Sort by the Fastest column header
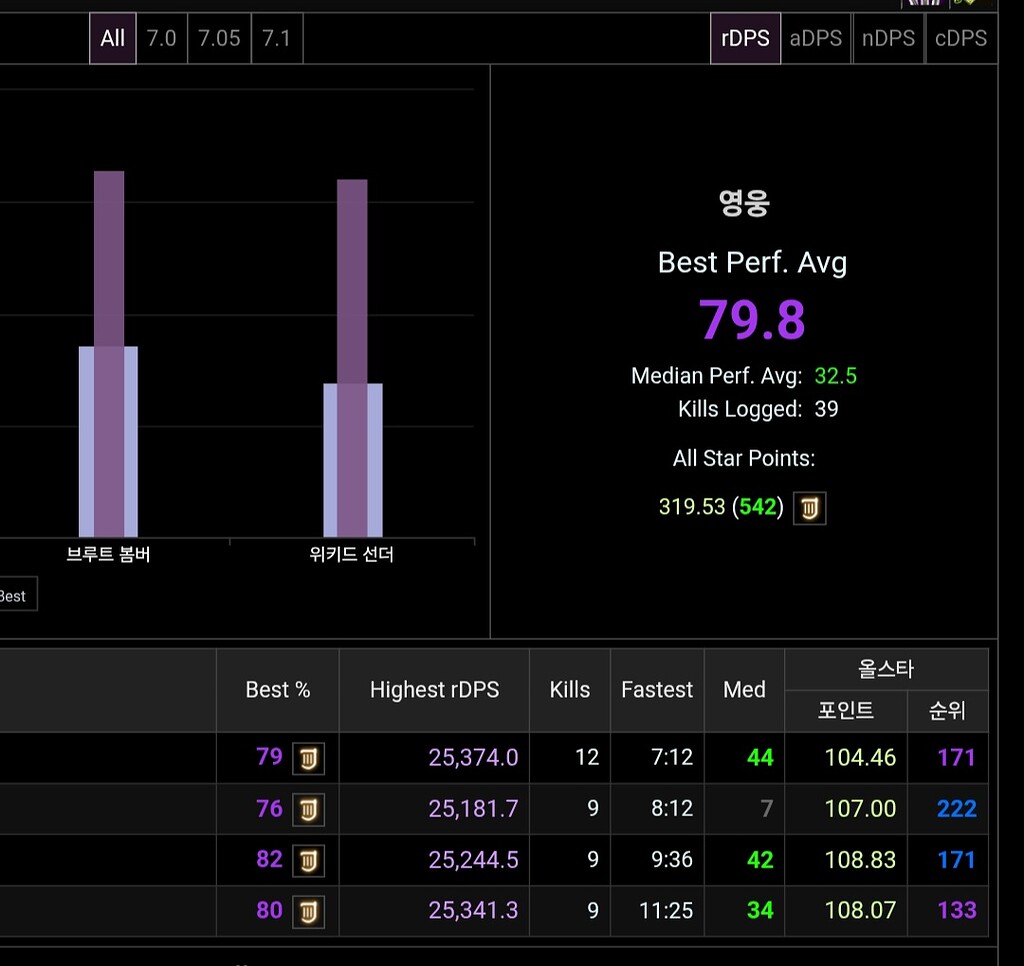This screenshot has width=1024, height=966. click(657, 690)
